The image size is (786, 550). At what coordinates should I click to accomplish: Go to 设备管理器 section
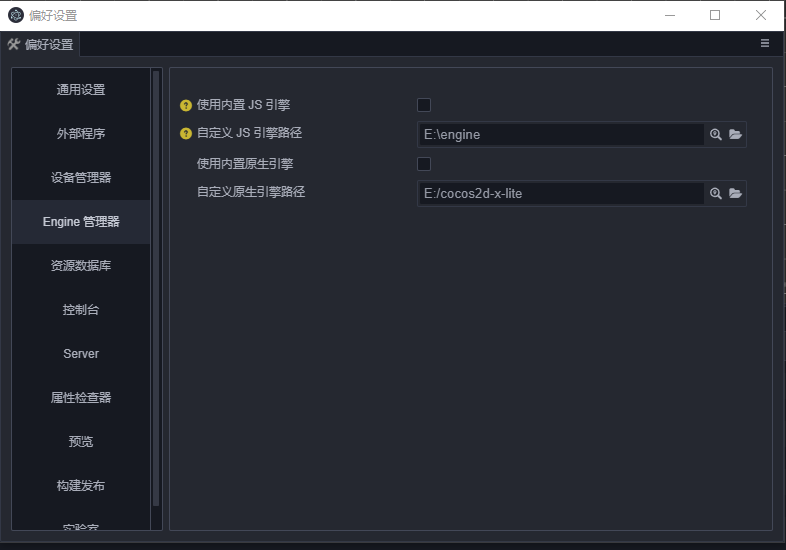point(81,178)
